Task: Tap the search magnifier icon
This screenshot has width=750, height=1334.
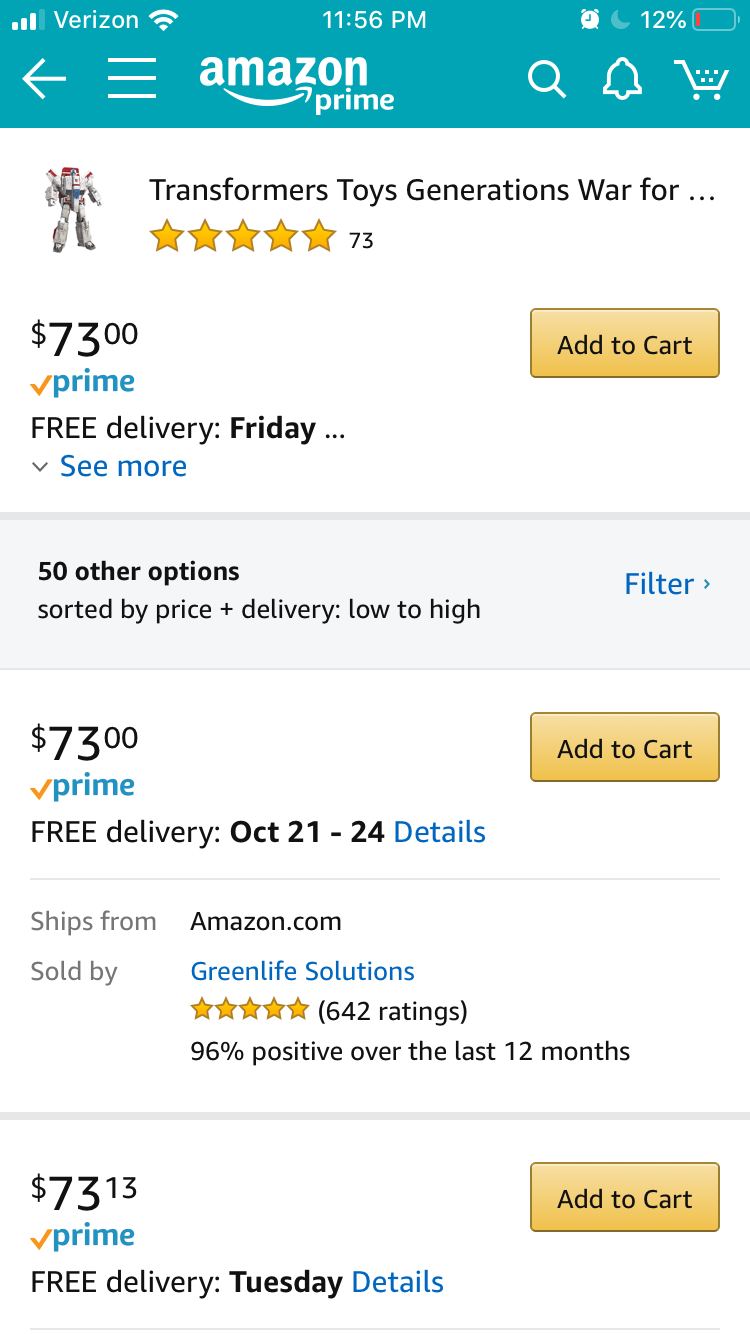Action: coord(546,80)
